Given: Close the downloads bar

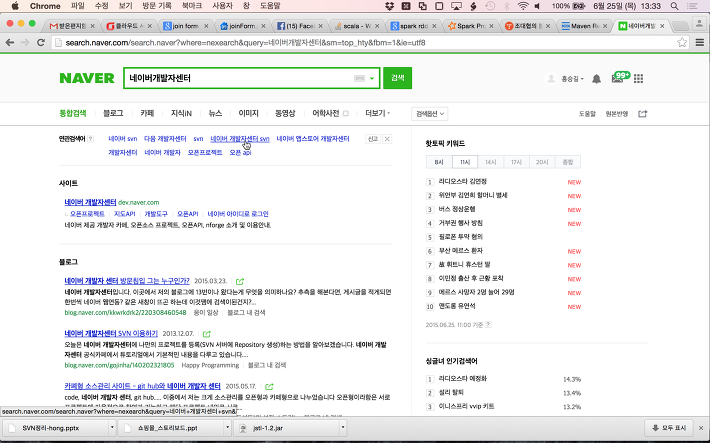Looking at the screenshot, I should point(701,428).
